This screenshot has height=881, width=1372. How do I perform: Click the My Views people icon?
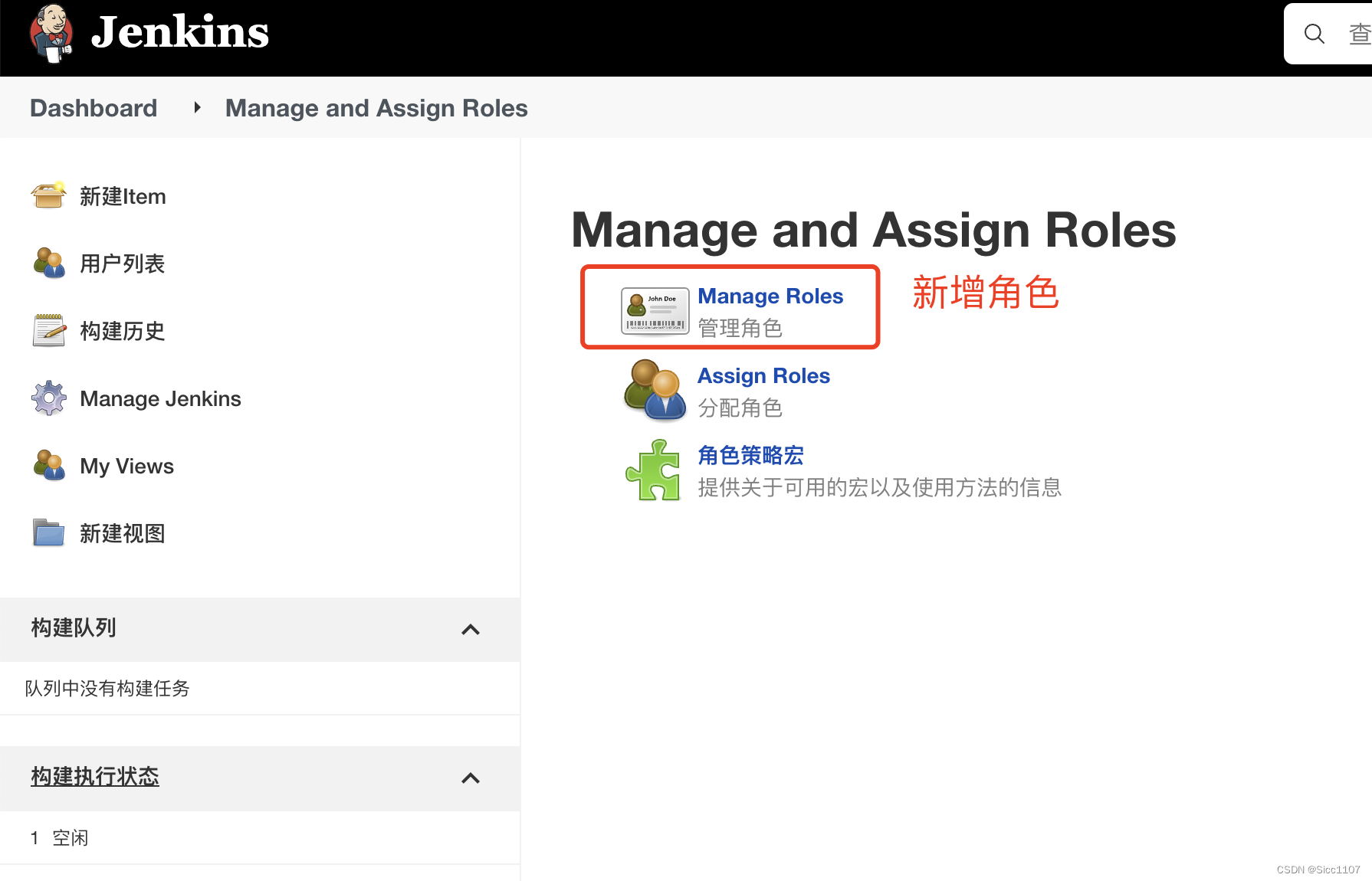(49, 465)
